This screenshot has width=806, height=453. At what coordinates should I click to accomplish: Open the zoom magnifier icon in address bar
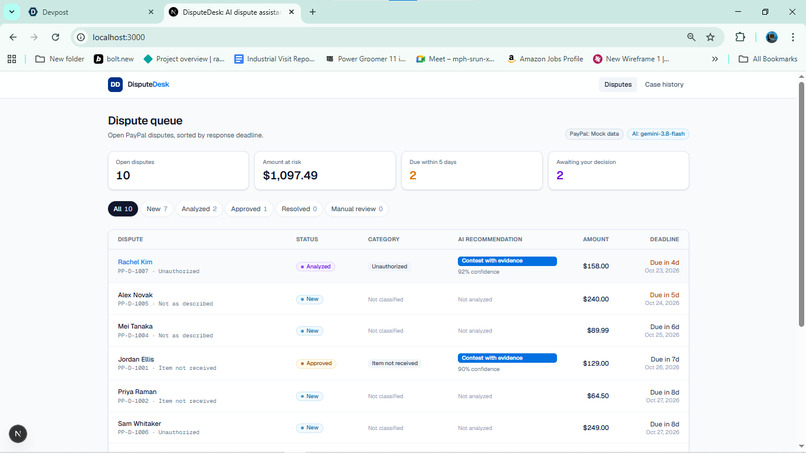pyautogui.click(x=691, y=37)
